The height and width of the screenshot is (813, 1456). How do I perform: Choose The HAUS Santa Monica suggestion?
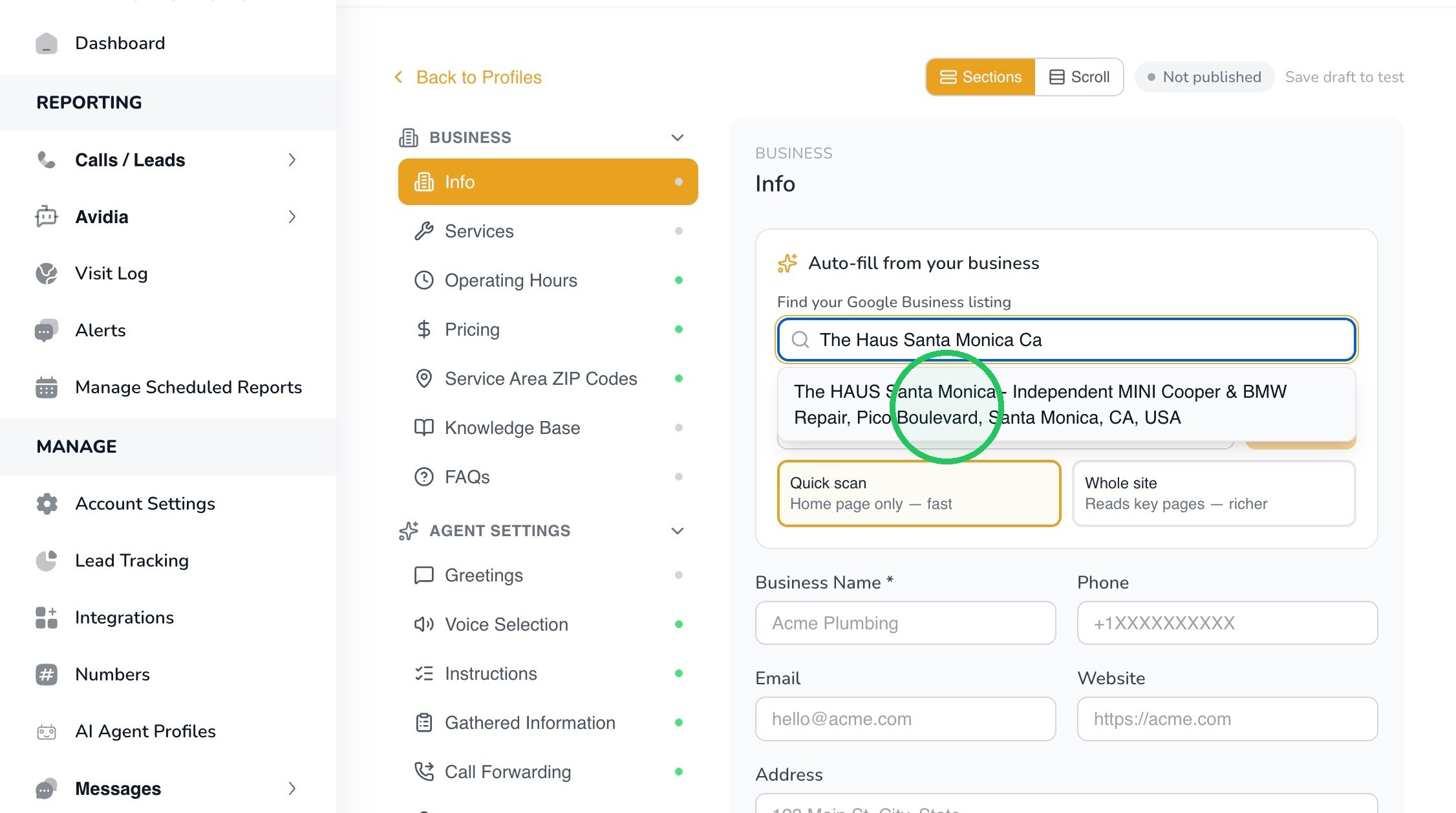coord(1067,404)
